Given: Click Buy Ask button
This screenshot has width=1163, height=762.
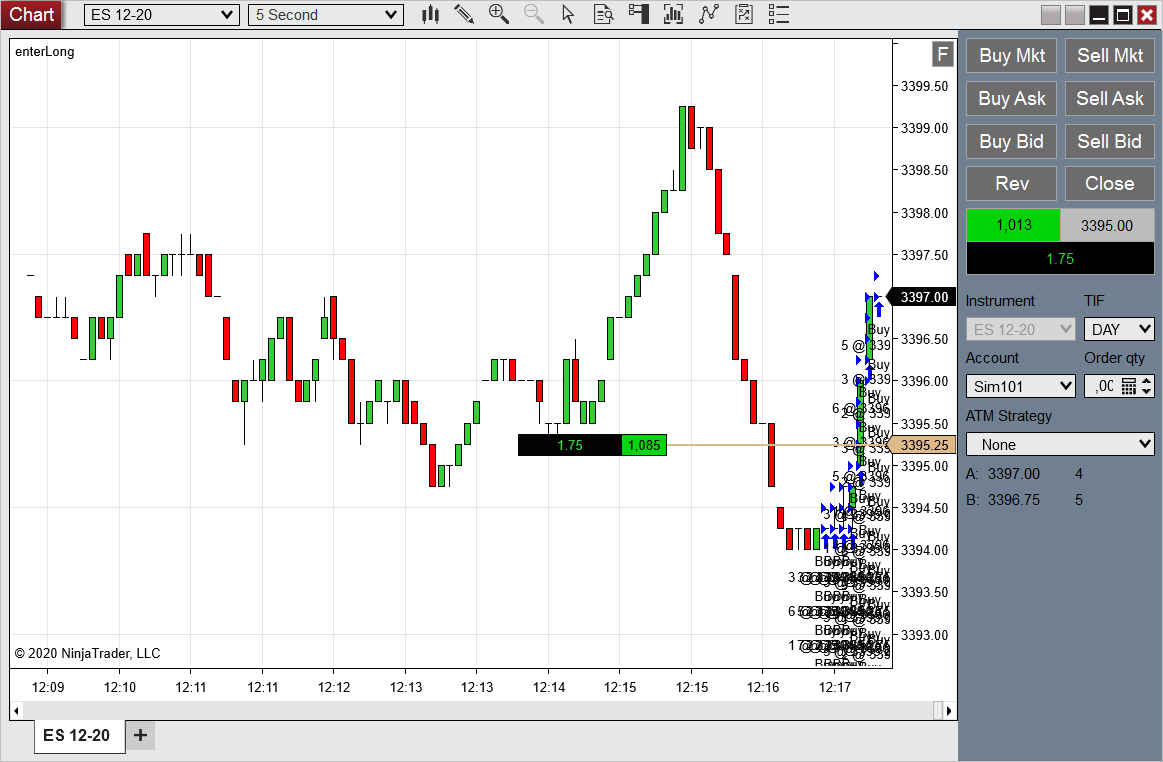Looking at the screenshot, I should (1012, 99).
